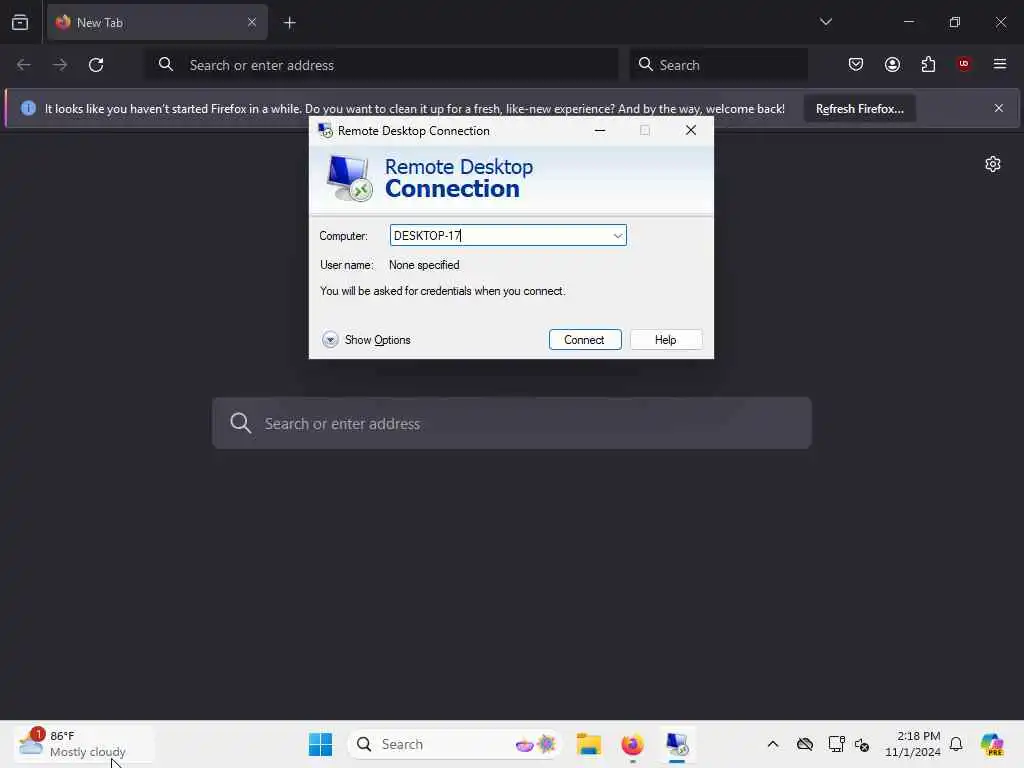Open the Windows Start menu
Image resolution: width=1024 pixels, height=768 pixels.
click(x=320, y=744)
